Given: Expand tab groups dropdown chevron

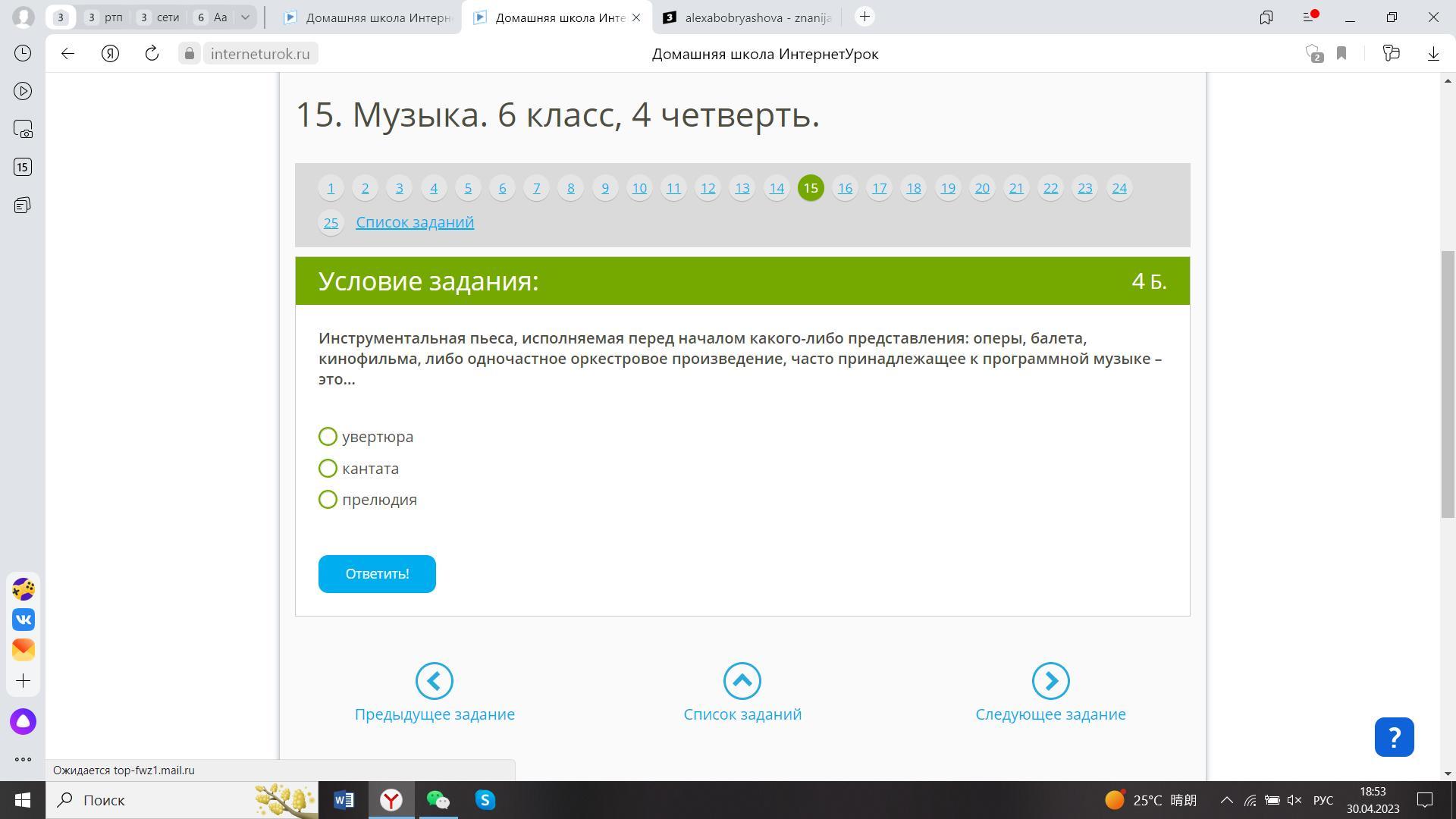Looking at the screenshot, I should 245,17.
